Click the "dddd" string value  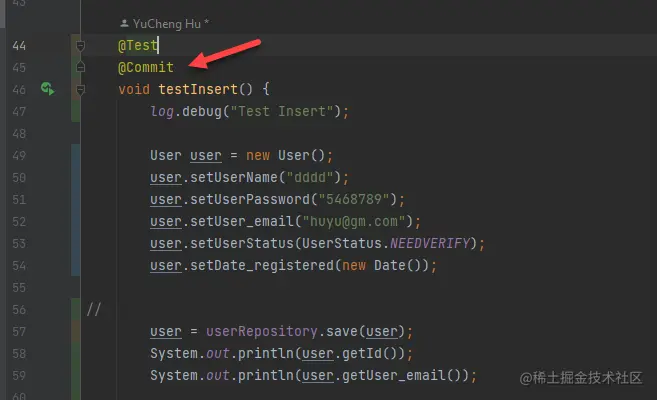pos(310,178)
